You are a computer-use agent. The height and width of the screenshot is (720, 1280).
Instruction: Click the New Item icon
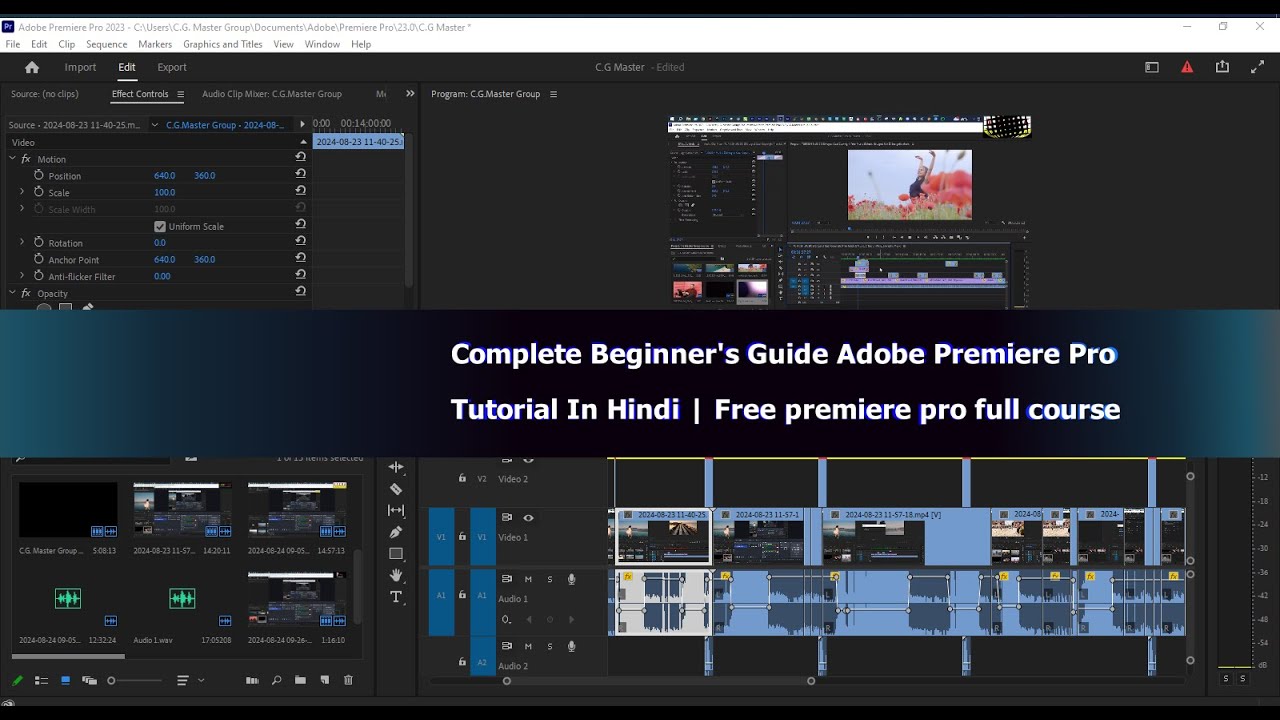pyautogui.click(x=324, y=680)
